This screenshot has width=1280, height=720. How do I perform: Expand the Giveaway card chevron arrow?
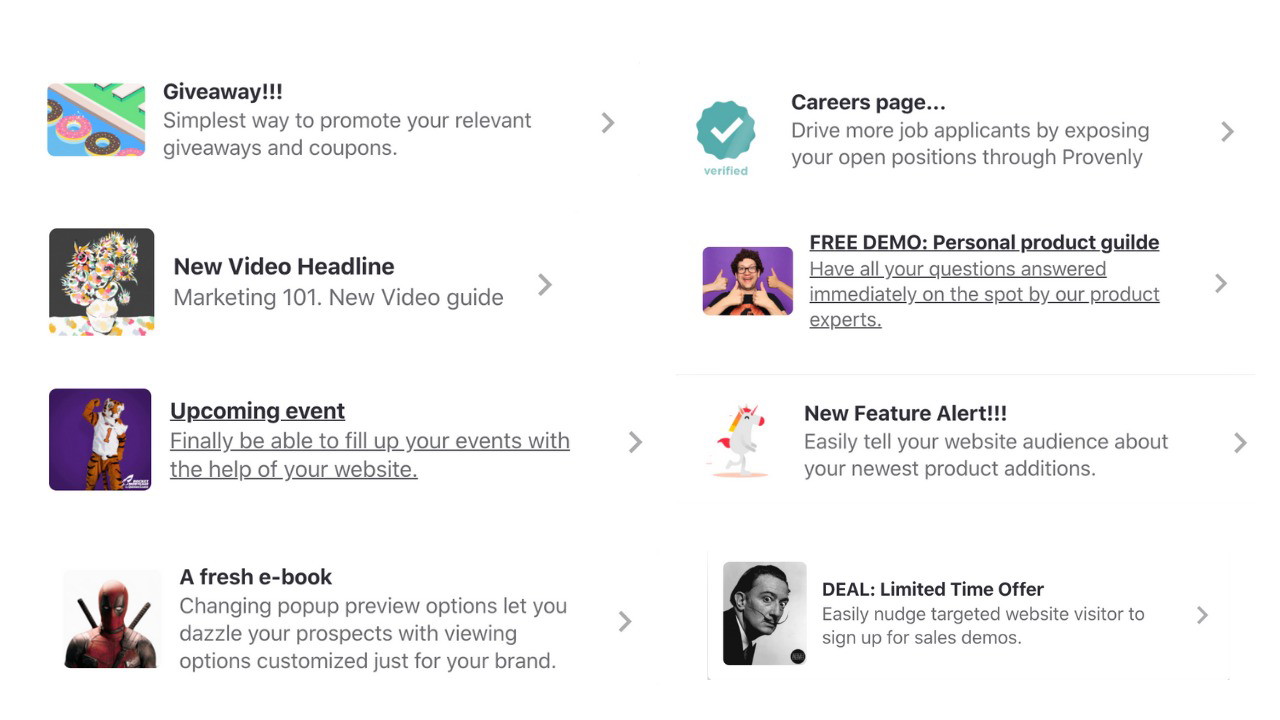[x=608, y=122]
